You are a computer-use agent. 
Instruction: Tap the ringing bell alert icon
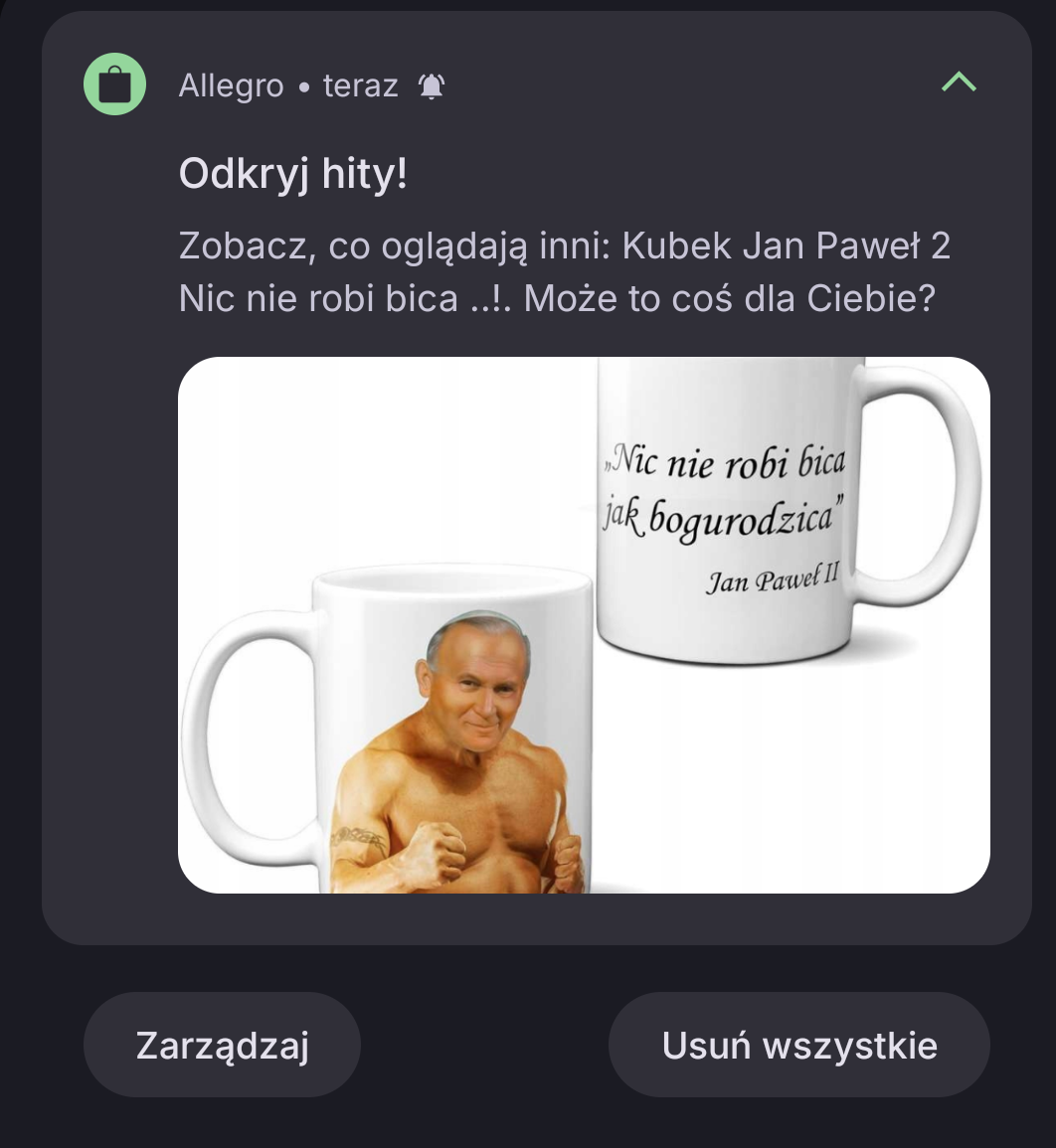[x=432, y=86]
